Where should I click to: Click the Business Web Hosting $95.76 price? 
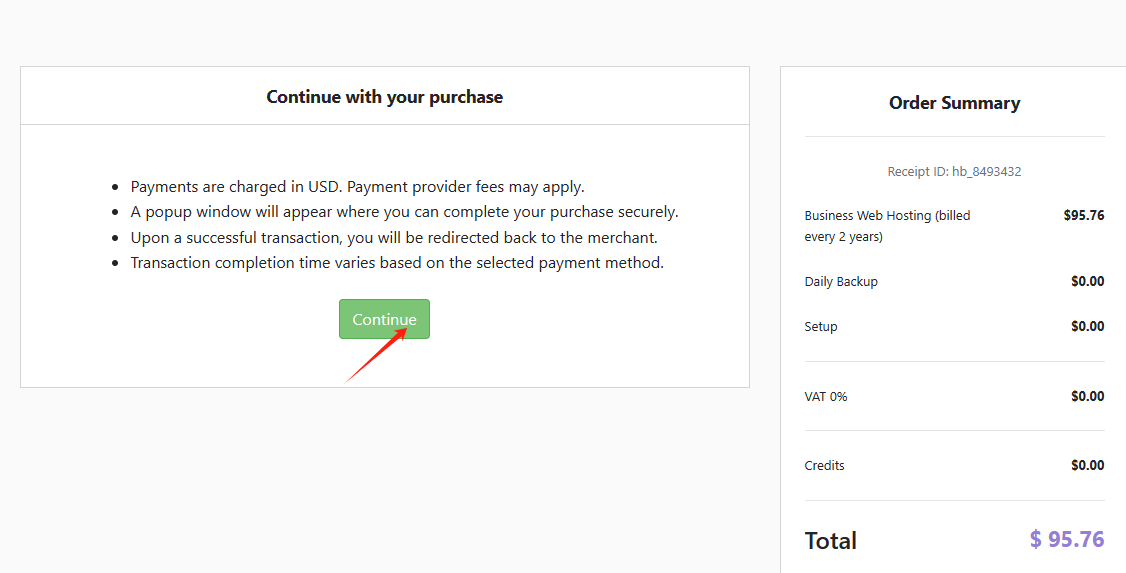tap(1083, 215)
